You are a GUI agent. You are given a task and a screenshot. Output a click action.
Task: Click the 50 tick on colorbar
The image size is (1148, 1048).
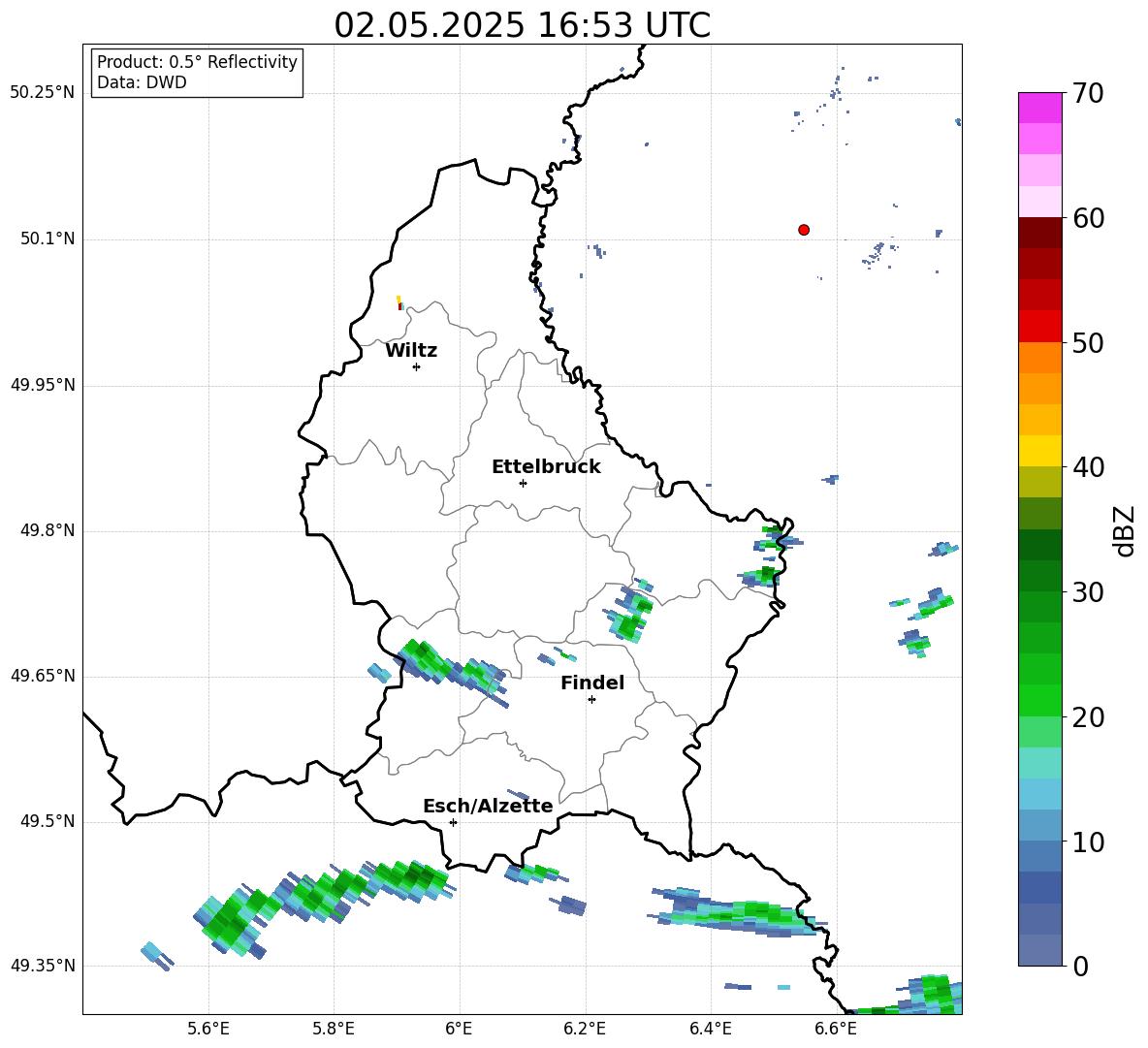(1088, 343)
